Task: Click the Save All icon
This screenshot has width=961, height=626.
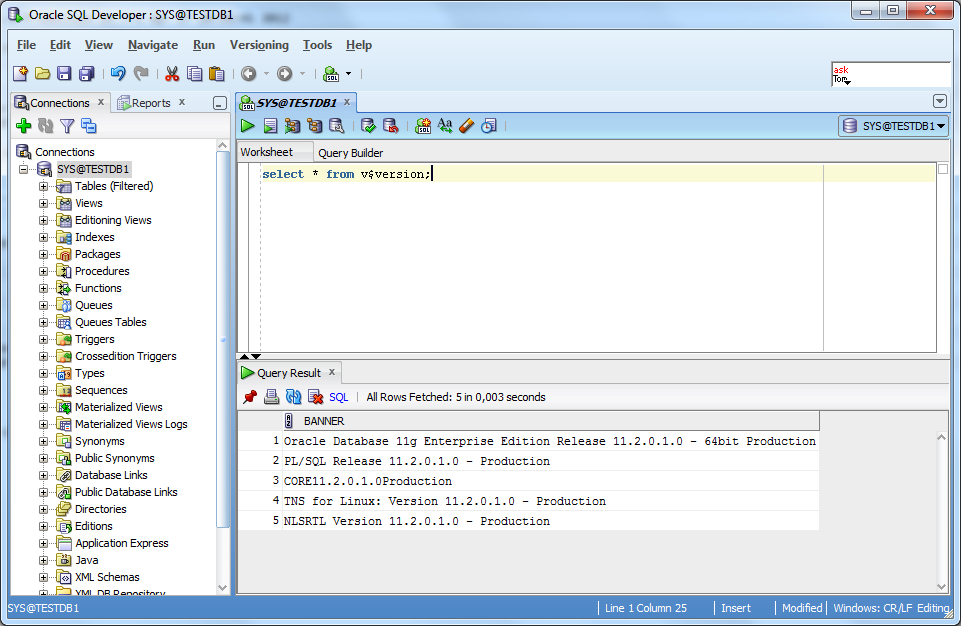Action: tap(87, 74)
